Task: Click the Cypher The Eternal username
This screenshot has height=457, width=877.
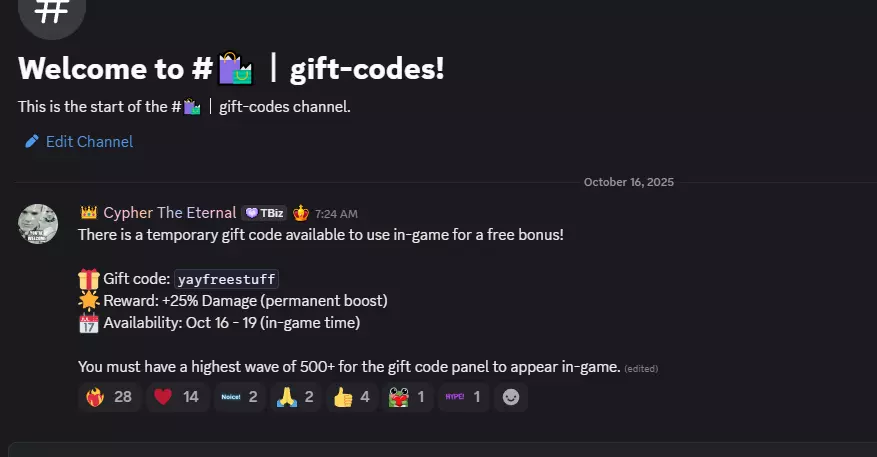Action: 169,213
